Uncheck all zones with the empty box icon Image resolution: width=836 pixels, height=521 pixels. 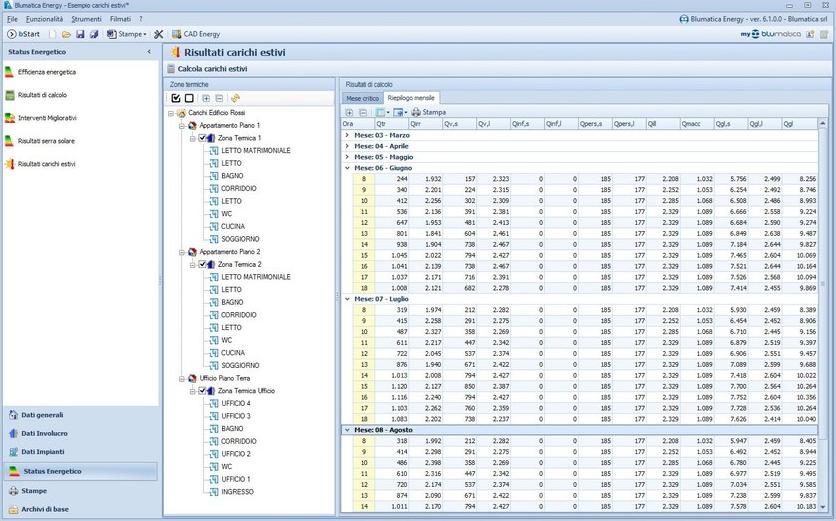[x=189, y=98]
